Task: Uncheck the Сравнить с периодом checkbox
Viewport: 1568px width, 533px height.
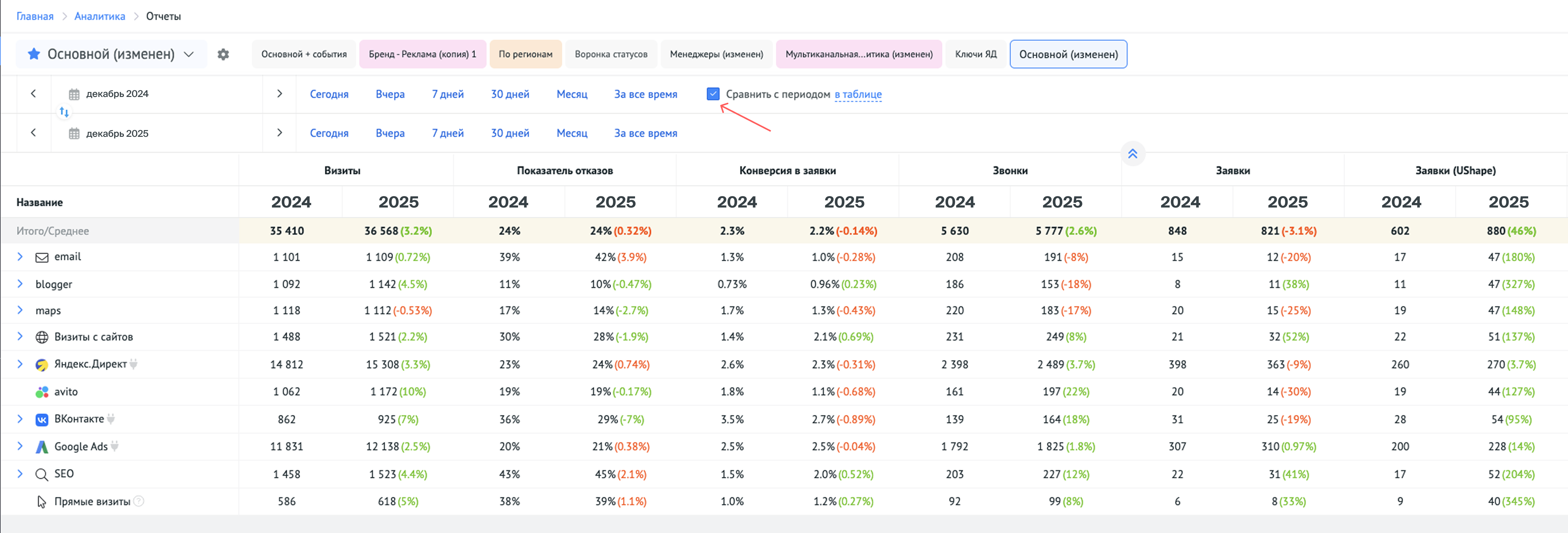Action: pos(713,94)
